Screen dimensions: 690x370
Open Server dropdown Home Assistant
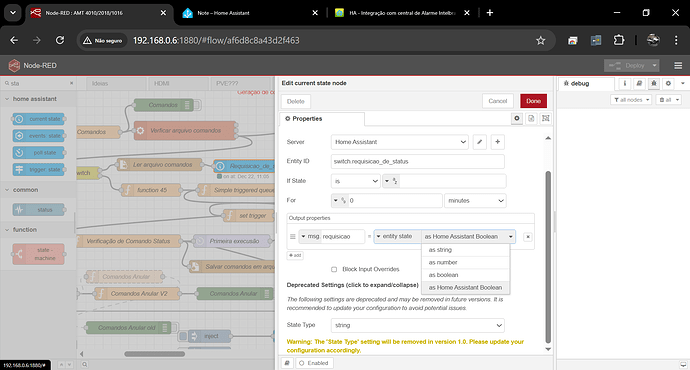coord(400,142)
